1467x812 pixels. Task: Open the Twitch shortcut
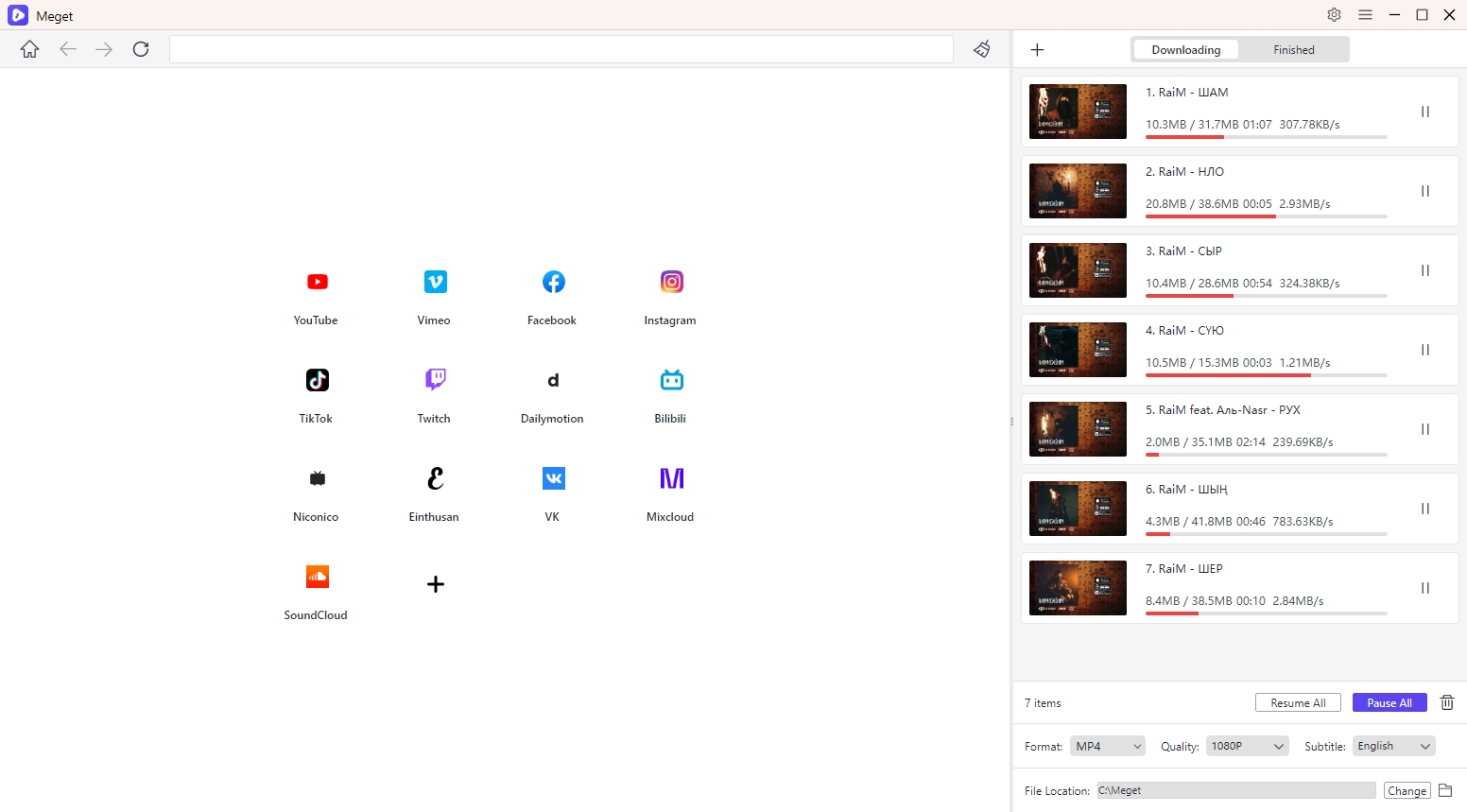click(x=435, y=380)
